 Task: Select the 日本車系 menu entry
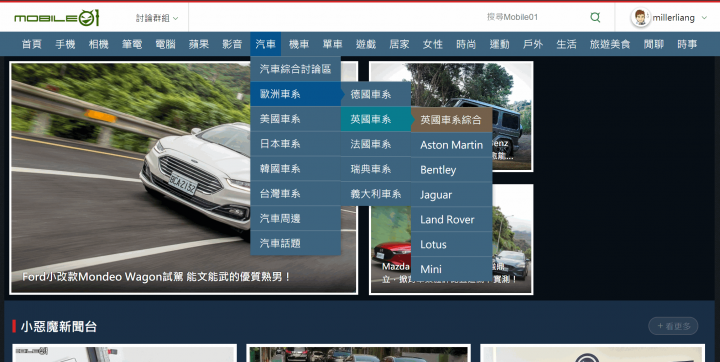[x=295, y=144]
